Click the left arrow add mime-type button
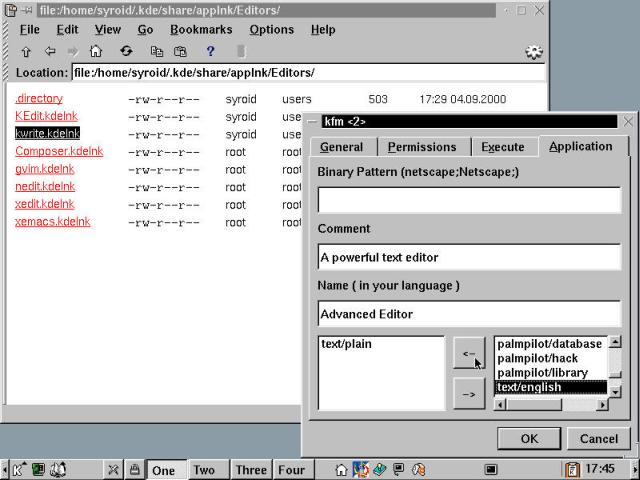This screenshot has width=640, height=480. click(x=468, y=352)
